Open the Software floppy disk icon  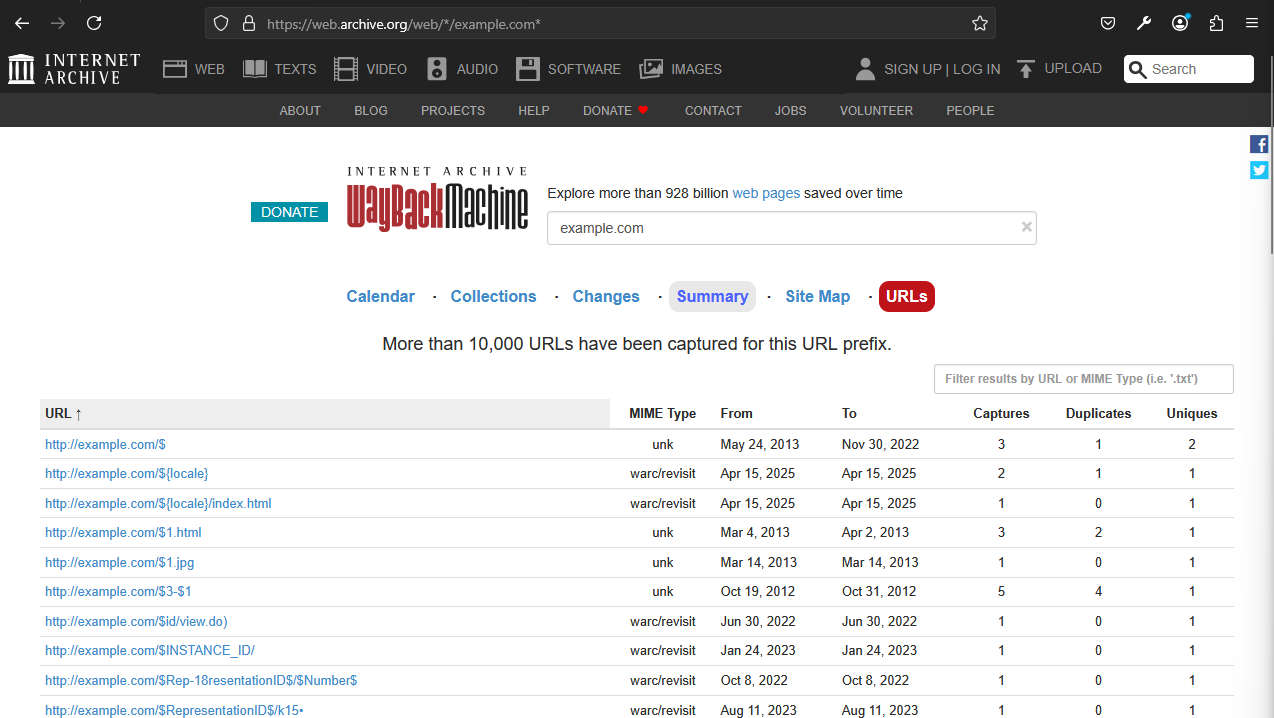528,69
